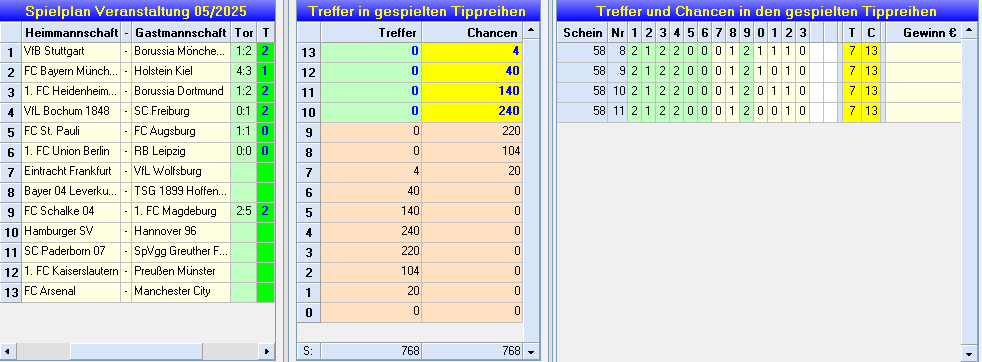The image size is (982, 362).
Task: Click the 0:1 score for Bochum match
Action: click(244, 111)
